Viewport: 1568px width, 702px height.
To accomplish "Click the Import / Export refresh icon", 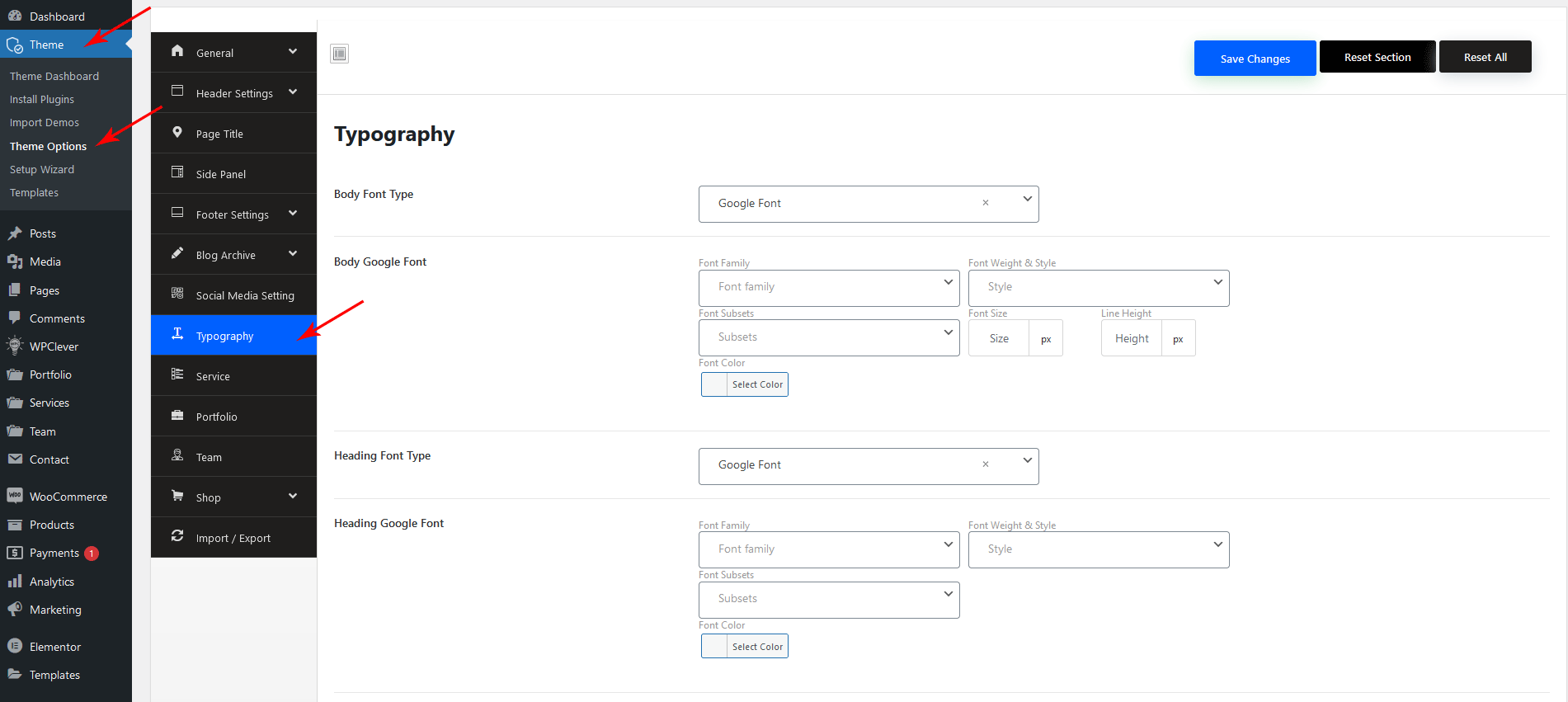I will (177, 536).
